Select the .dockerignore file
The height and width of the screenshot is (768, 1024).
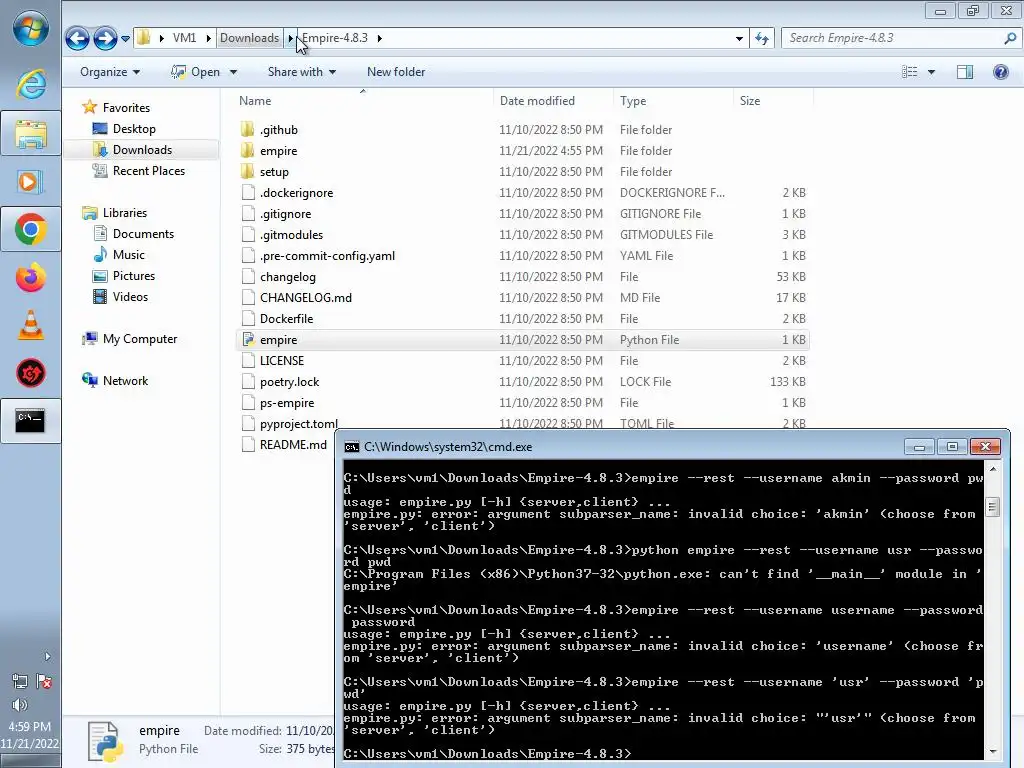click(x=296, y=193)
